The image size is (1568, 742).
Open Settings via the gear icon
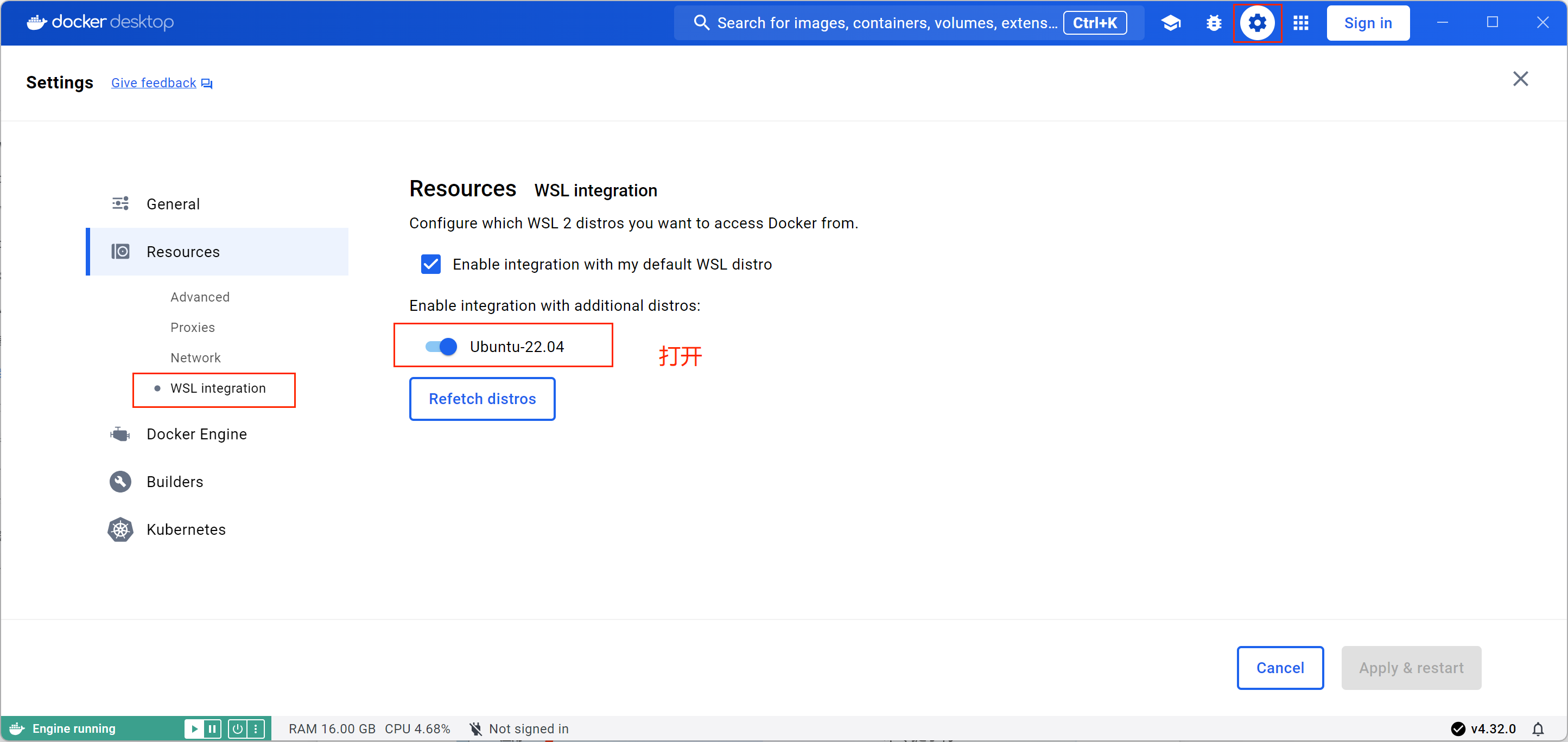point(1257,23)
